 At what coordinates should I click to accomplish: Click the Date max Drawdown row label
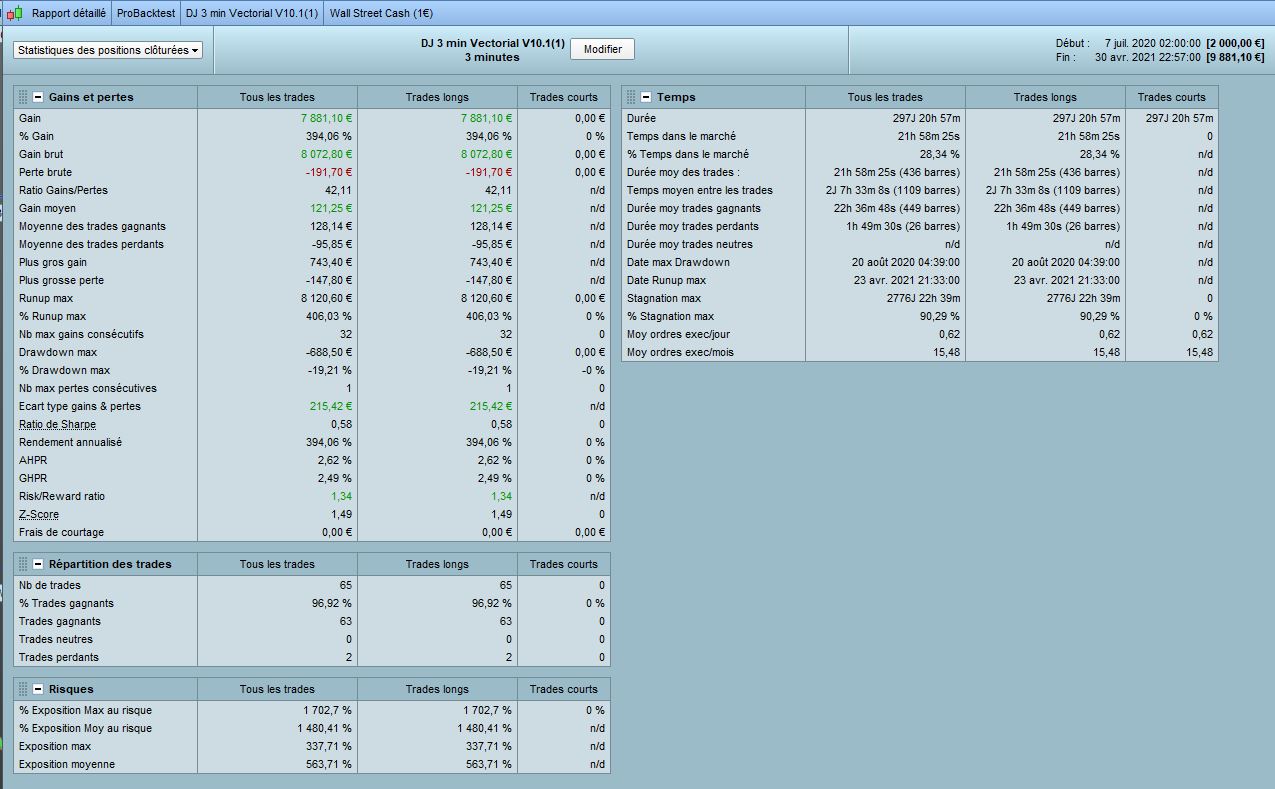[678, 262]
